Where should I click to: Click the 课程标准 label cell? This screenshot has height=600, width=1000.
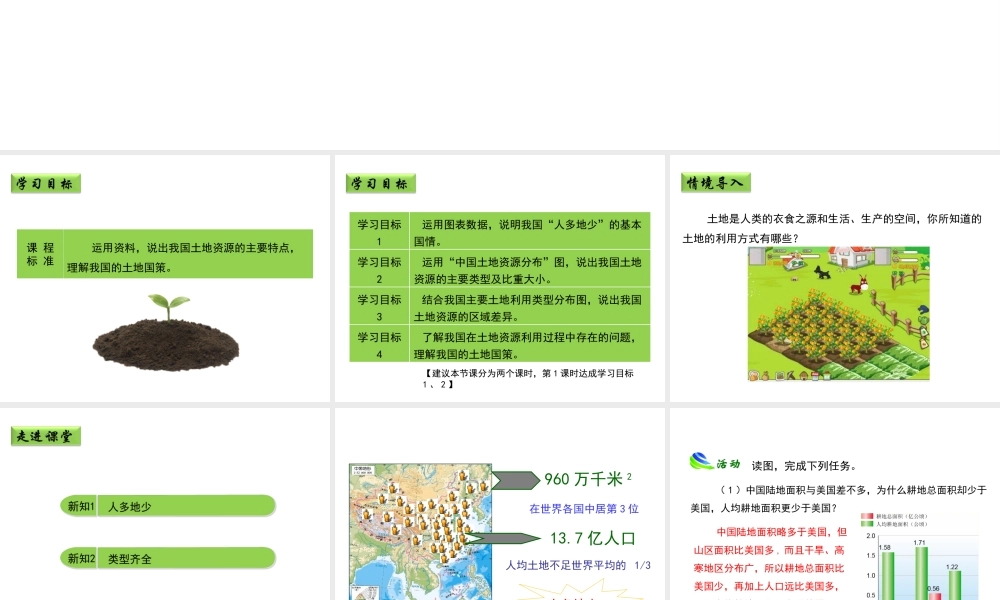[40, 254]
